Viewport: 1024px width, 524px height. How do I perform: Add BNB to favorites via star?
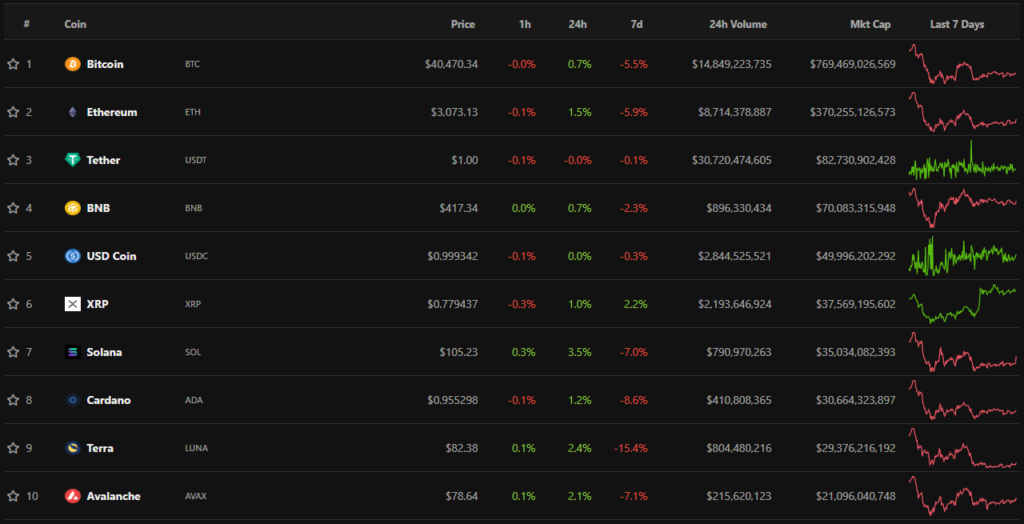12,208
